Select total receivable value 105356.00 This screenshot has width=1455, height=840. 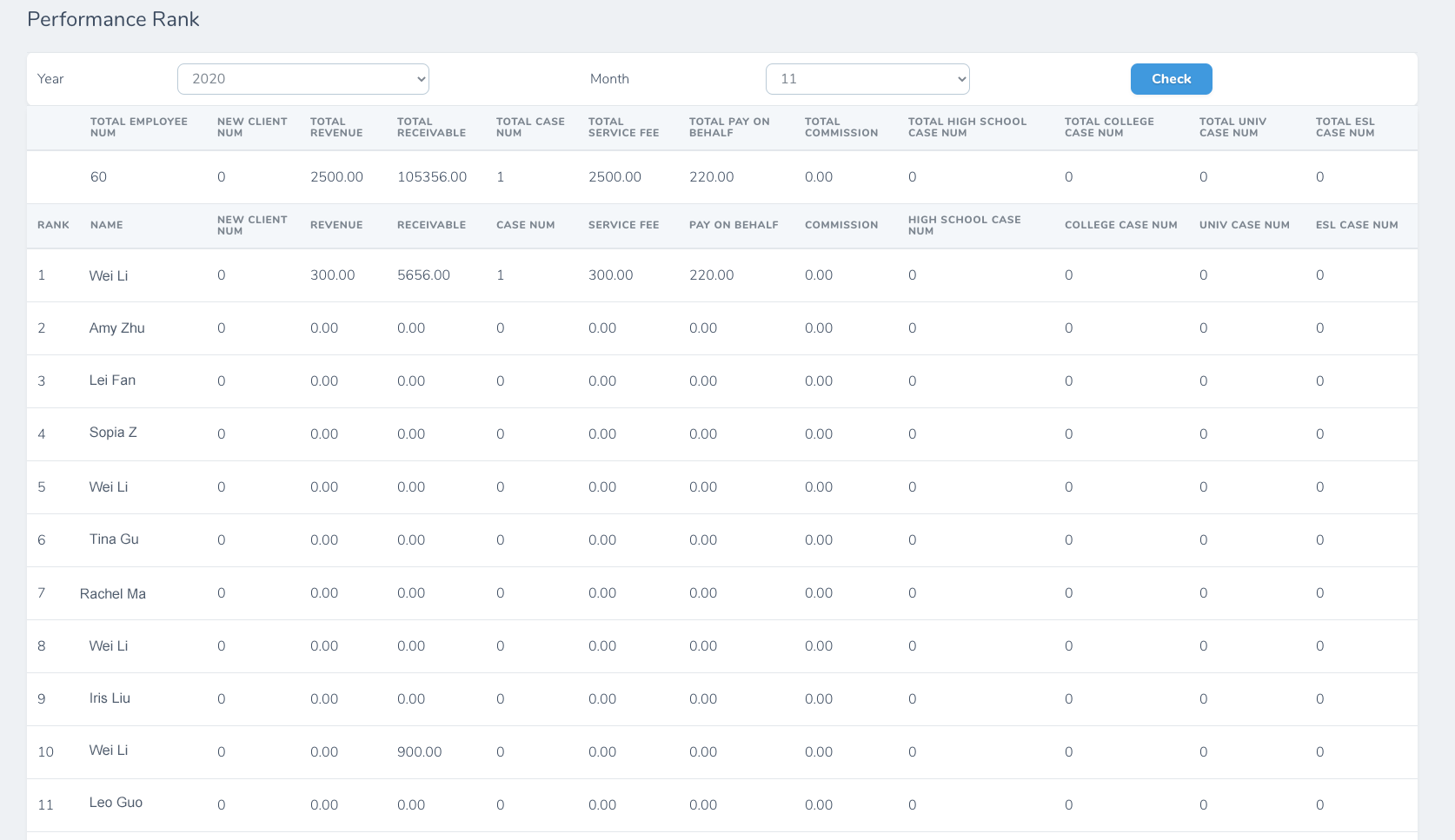point(432,177)
